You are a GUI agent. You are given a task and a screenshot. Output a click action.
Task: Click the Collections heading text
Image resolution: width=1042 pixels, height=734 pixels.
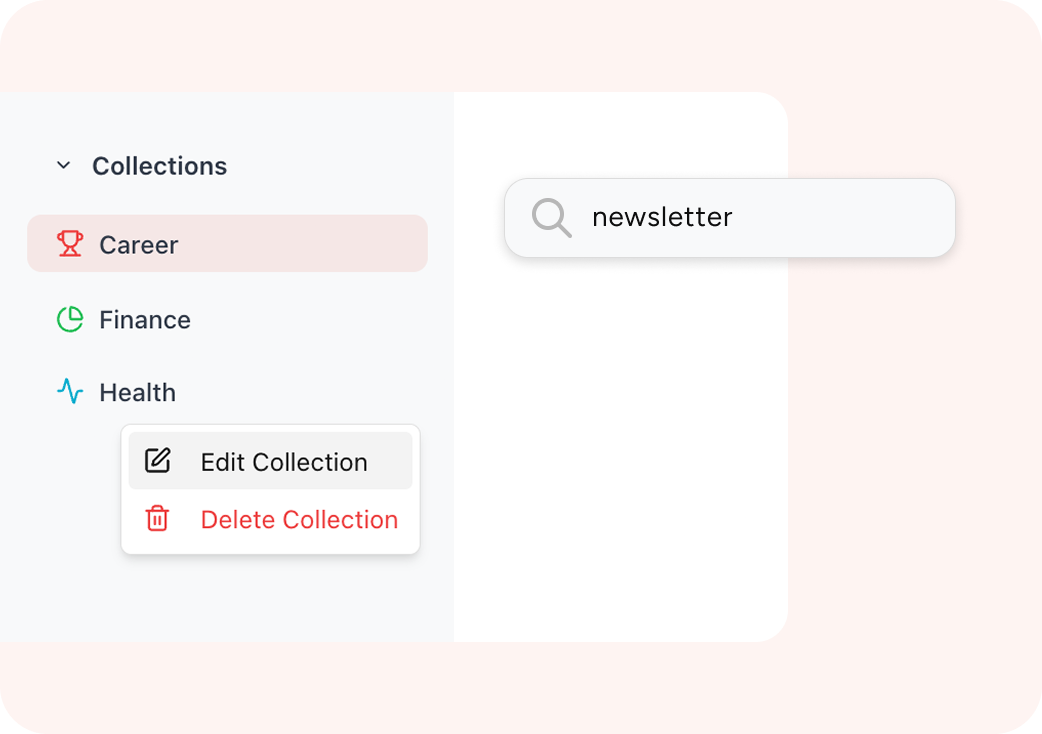click(x=159, y=166)
